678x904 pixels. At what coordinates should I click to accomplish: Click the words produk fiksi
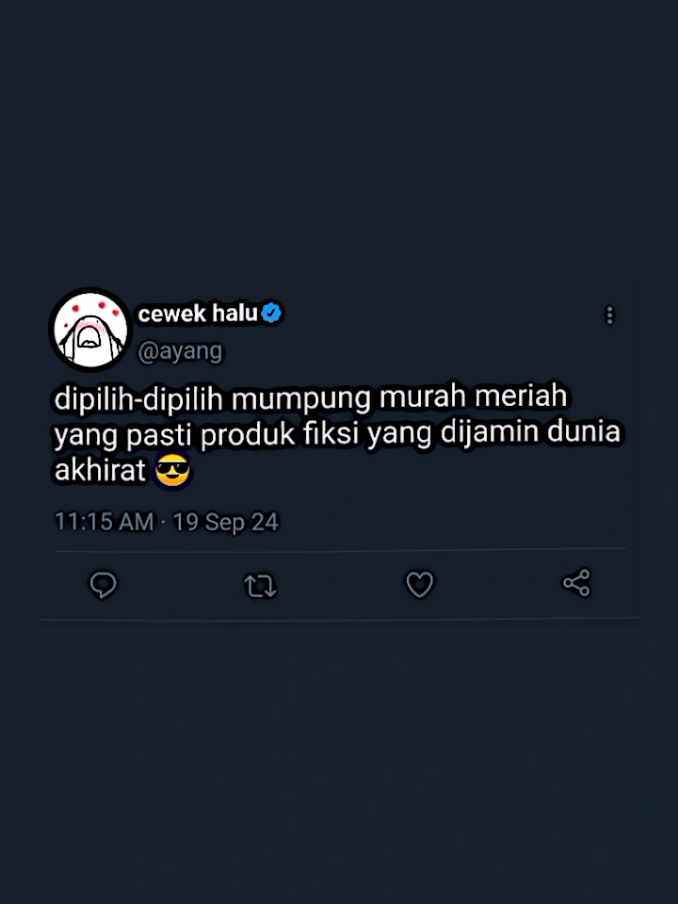click(x=279, y=434)
